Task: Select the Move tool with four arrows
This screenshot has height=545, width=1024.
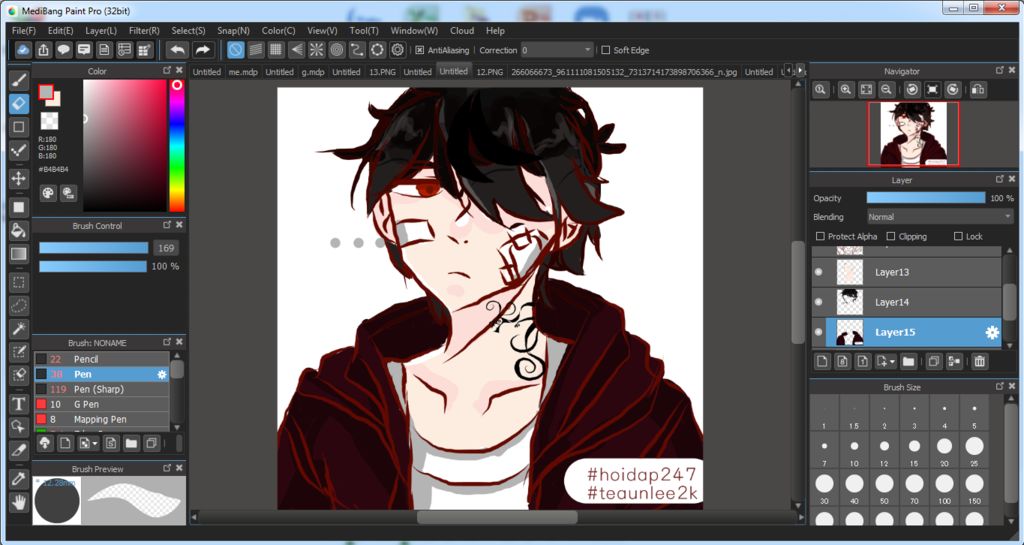Action: coord(19,178)
